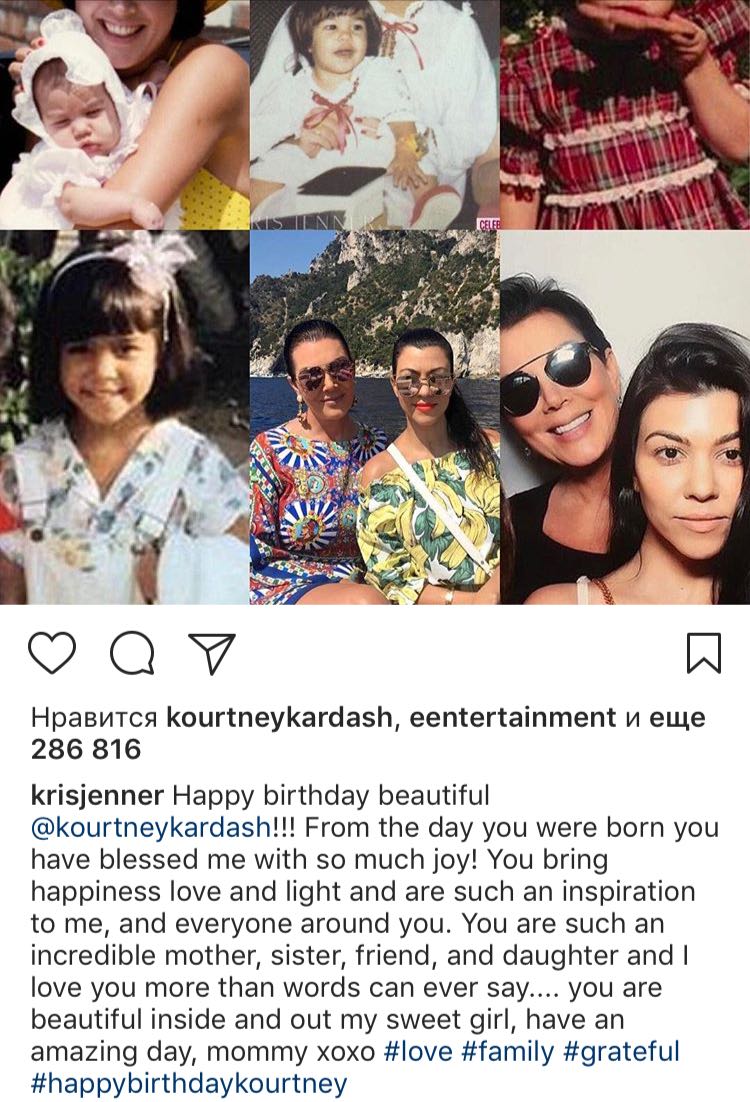This screenshot has height=1102, width=750.
Task: Open the #family hashtag
Action: coord(508,1052)
